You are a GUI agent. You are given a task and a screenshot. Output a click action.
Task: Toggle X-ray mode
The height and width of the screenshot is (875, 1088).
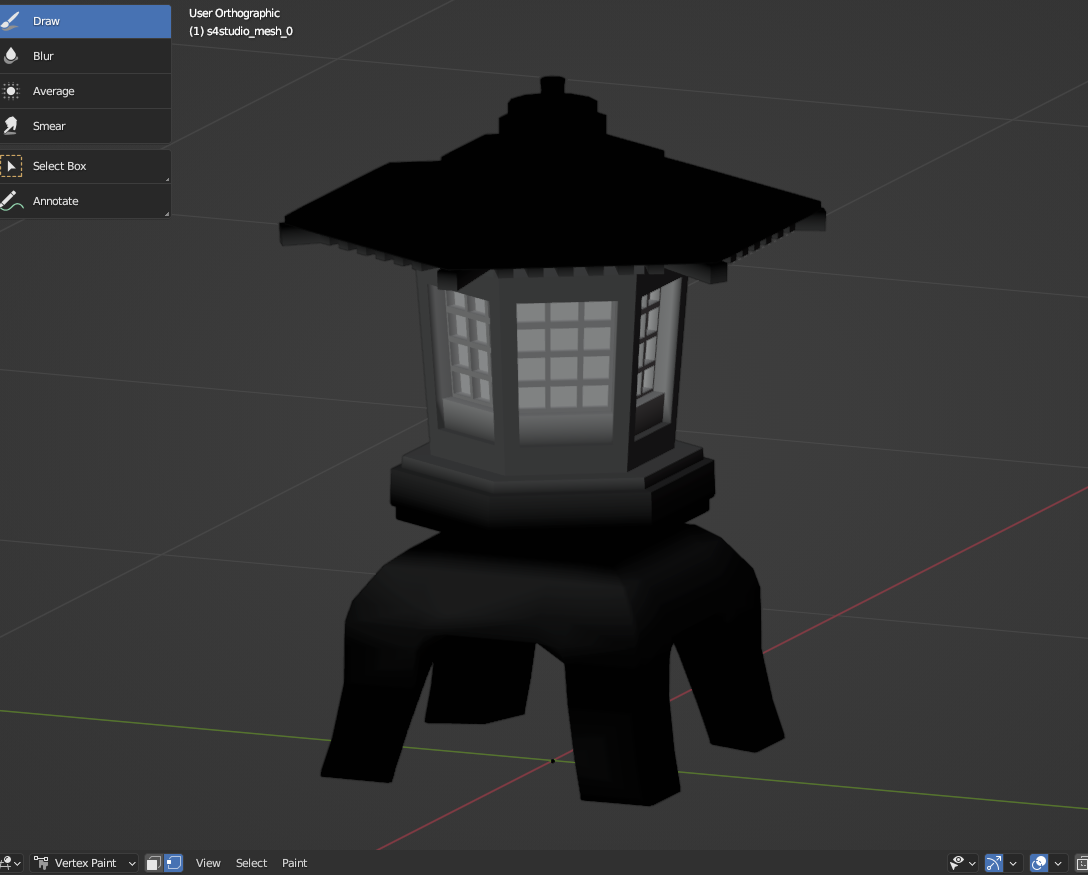click(1081, 863)
